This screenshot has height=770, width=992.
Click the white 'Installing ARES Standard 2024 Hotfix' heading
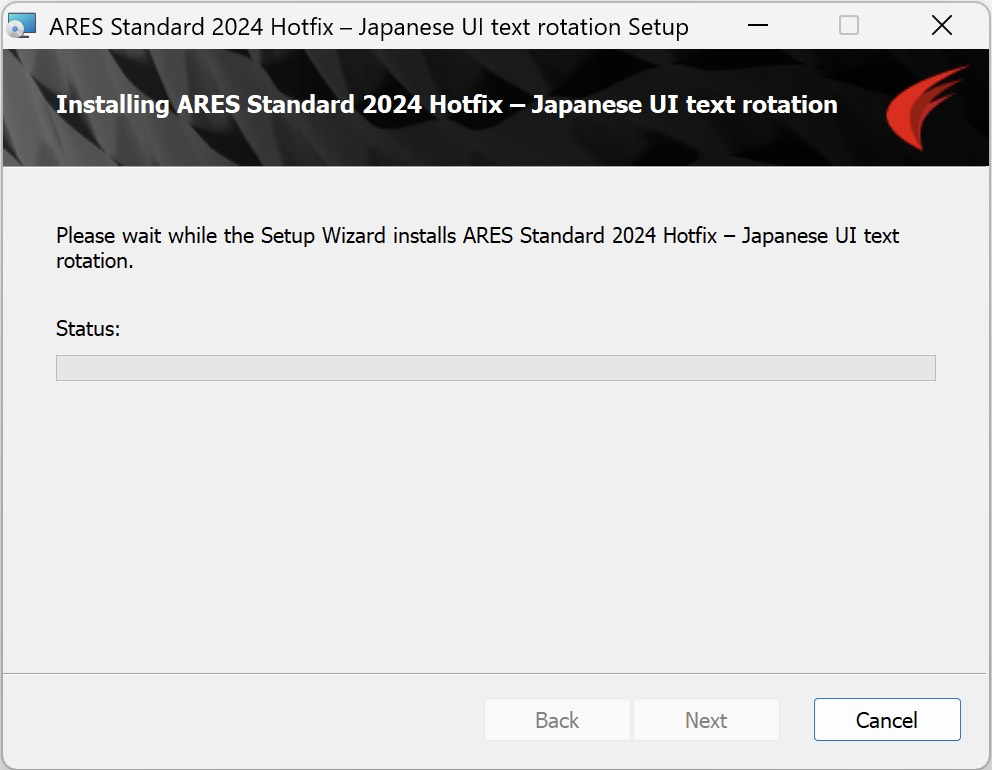(x=447, y=104)
